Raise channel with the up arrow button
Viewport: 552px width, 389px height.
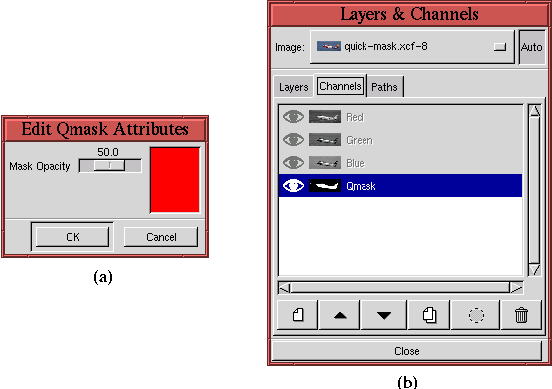[x=340, y=315]
